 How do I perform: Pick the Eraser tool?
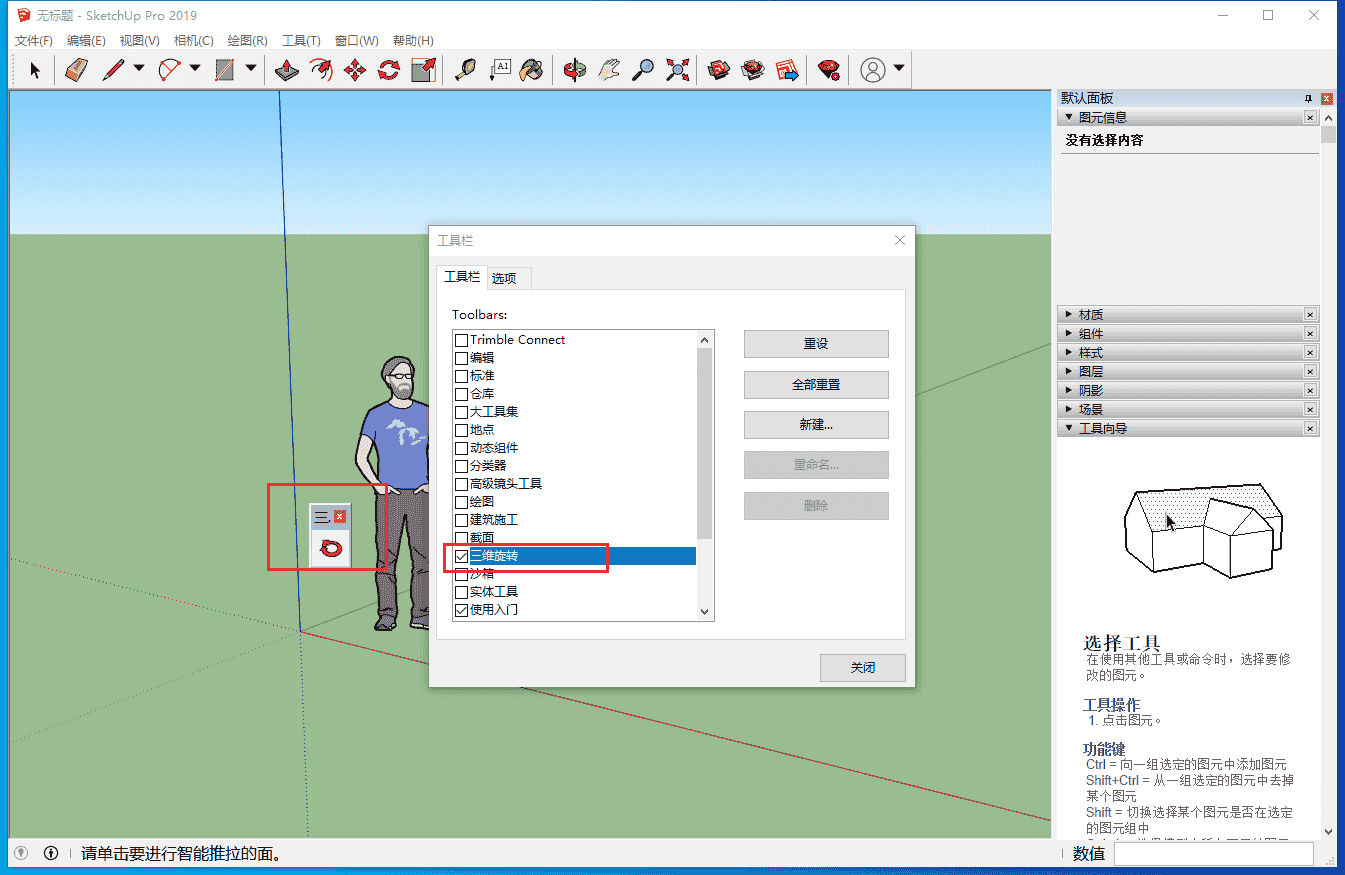click(x=77, y=70)
